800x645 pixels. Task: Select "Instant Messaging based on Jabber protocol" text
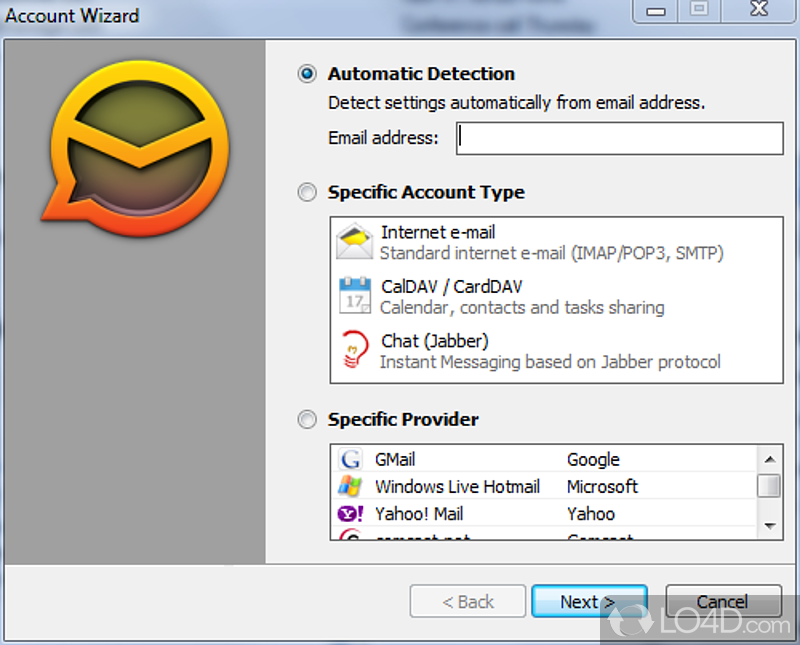pyautogui.click(x=550, y=362)
